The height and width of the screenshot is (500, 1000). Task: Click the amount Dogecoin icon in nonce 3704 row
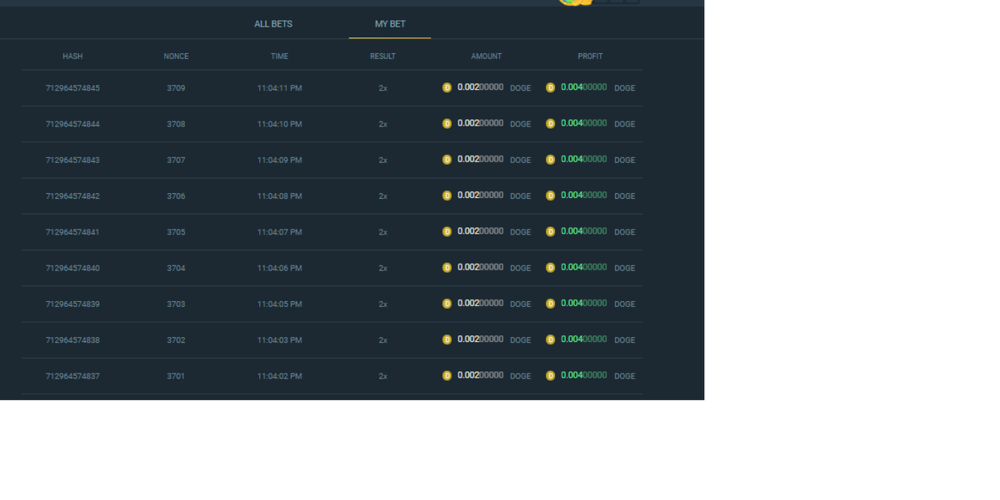coord(447,268)
